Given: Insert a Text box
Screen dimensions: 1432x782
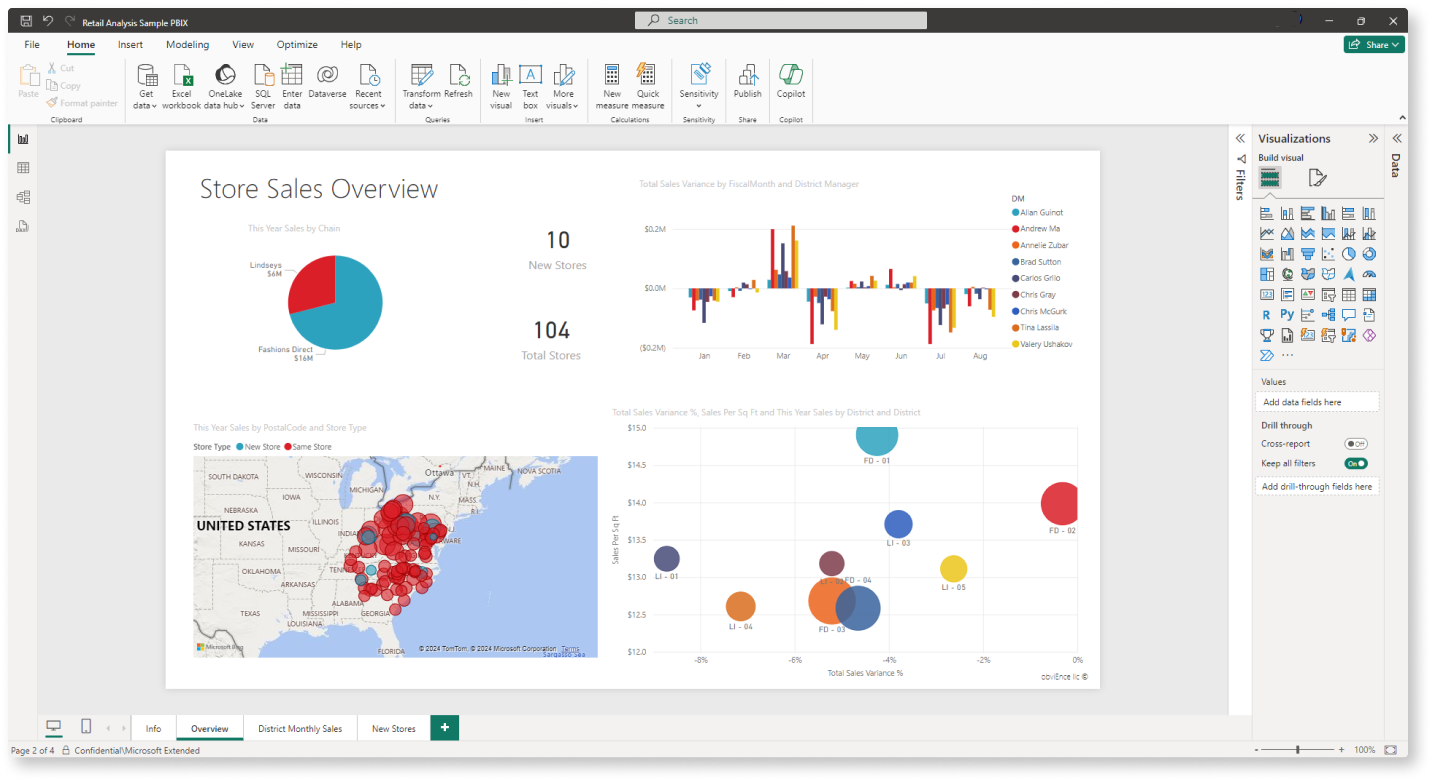Looking at the screenshot, I should [530, 86].
